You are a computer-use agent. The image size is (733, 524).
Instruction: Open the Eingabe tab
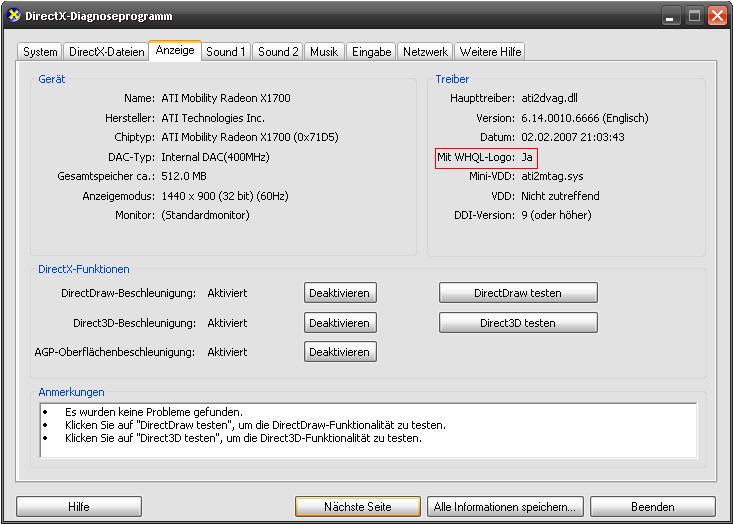[x=372, y=52]
